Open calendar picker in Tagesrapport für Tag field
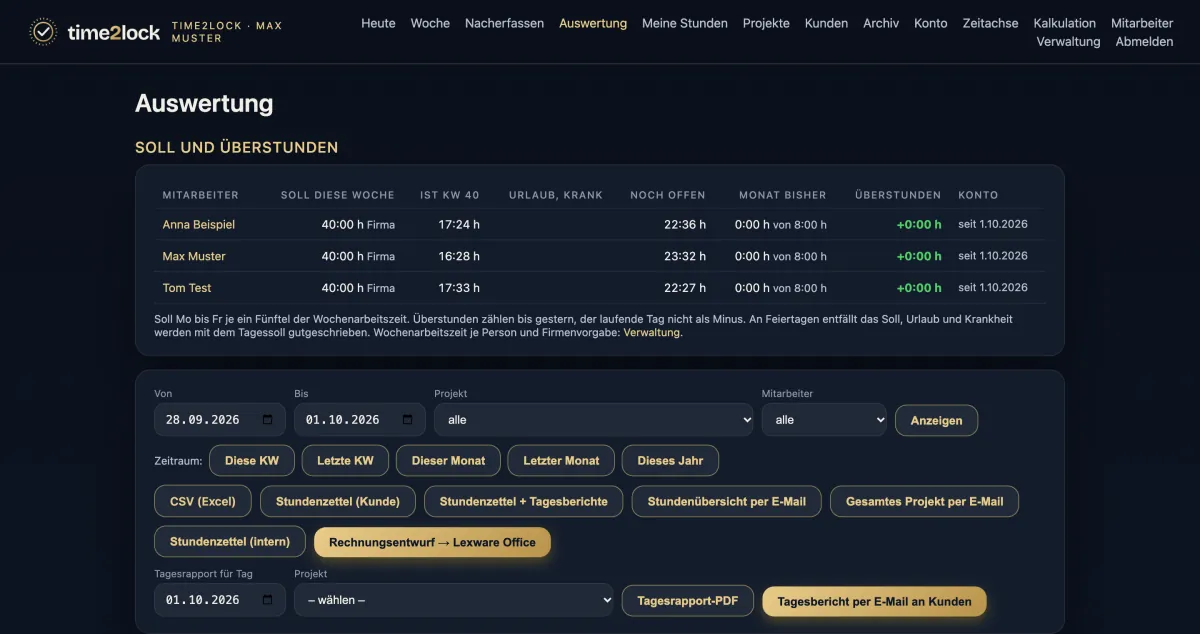This screenshot has height=634, width=1200. point(268,600)
